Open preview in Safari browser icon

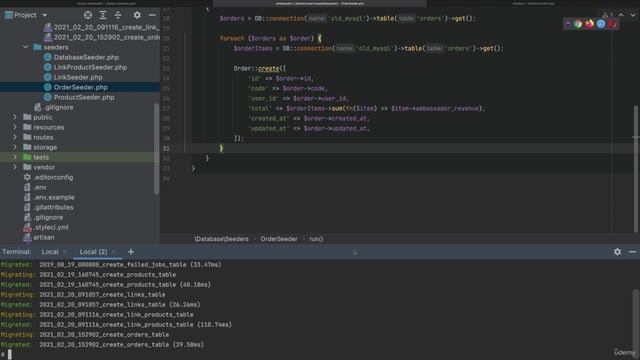point(601,24)
